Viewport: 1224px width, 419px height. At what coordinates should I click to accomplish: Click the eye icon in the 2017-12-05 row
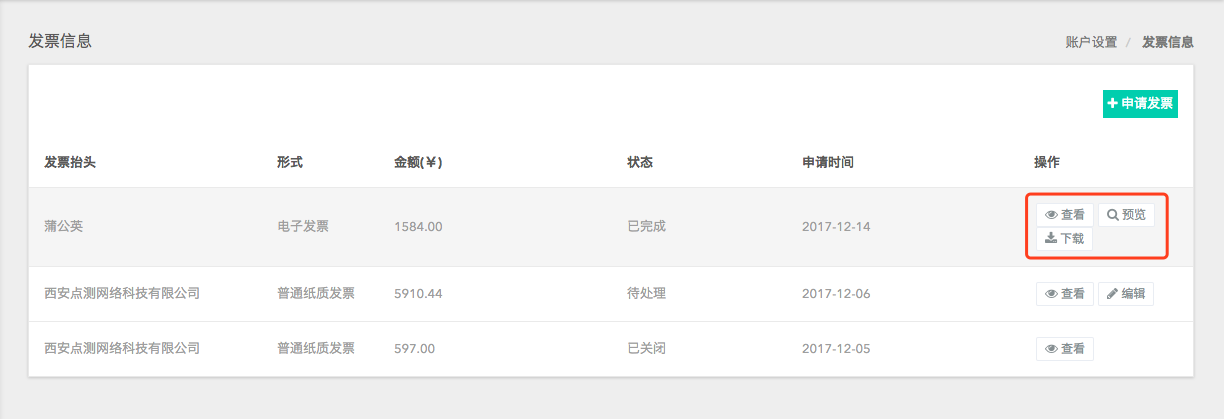pyautogui.click(x=1052, y=349)
